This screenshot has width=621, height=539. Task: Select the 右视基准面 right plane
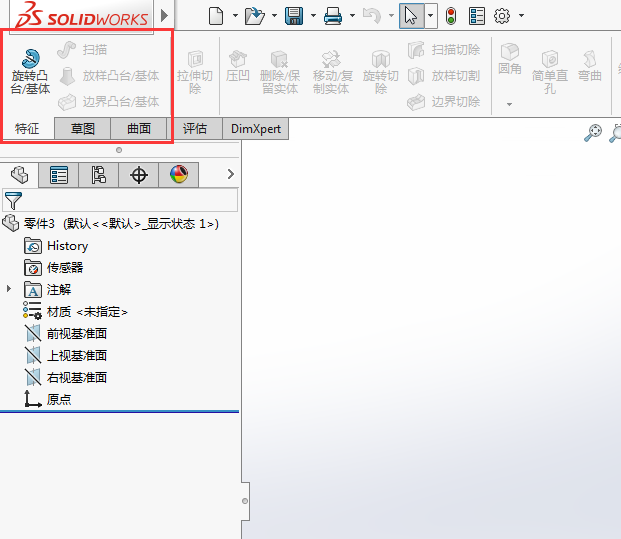[66, 377]
